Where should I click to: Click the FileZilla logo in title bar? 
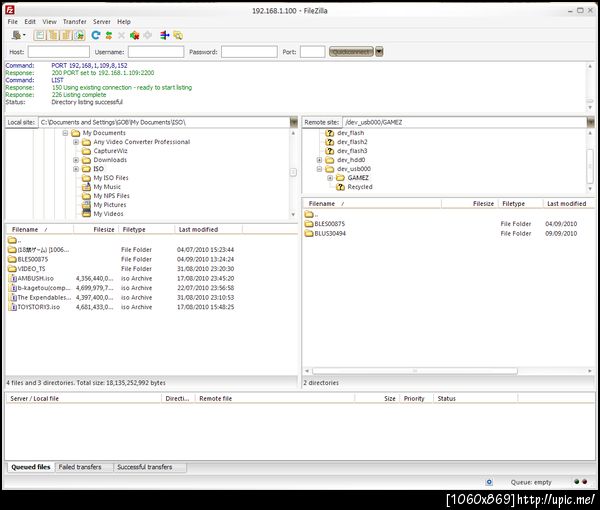coord(10,10)
